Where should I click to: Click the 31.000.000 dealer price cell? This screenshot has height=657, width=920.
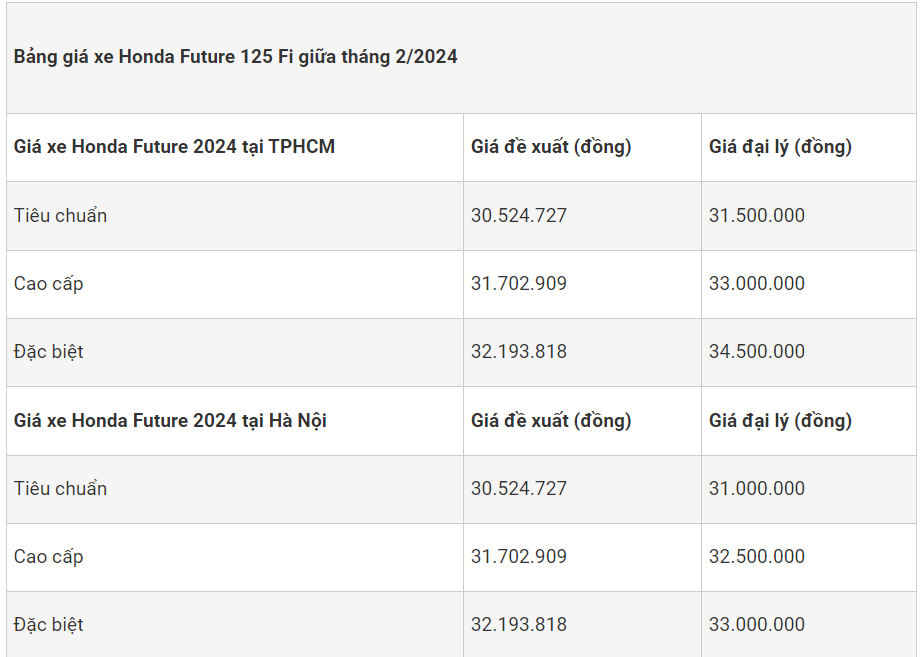[x=757, y=488]
